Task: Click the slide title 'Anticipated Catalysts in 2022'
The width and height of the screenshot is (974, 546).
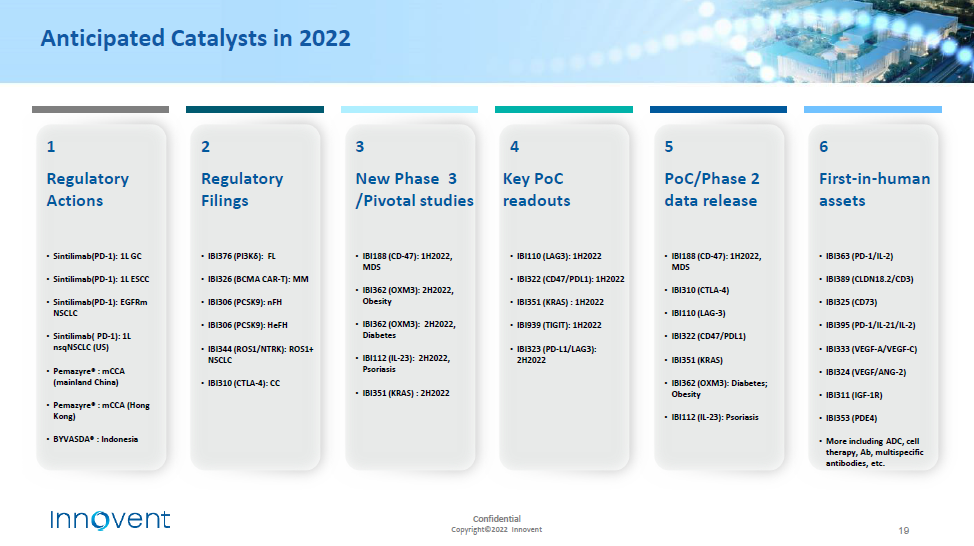Action: [196, 39]
